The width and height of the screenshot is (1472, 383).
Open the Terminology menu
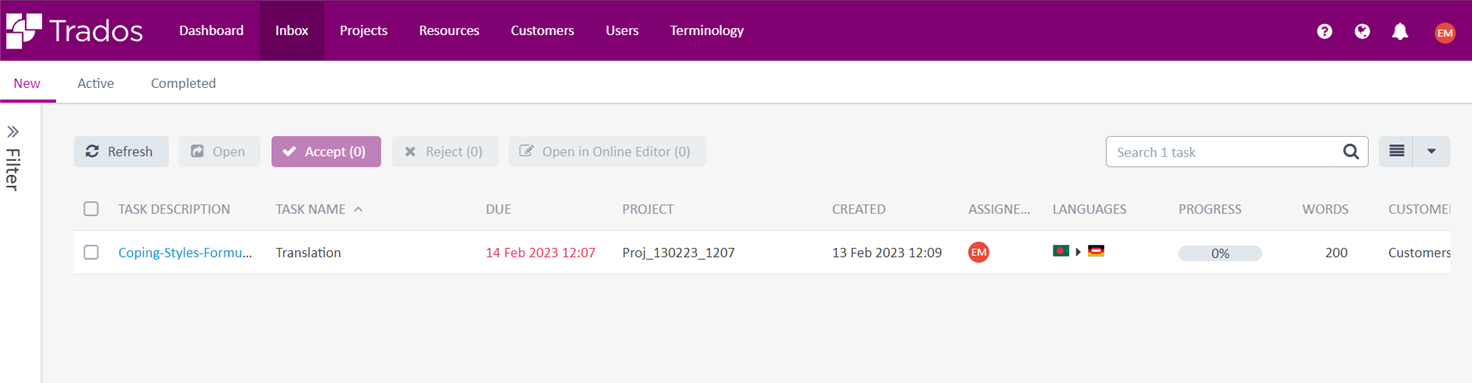(707, 31)
